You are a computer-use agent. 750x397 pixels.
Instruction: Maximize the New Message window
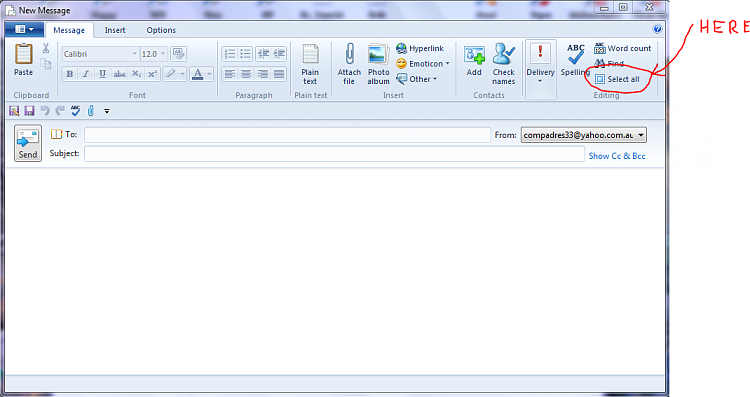click(623, 7)
